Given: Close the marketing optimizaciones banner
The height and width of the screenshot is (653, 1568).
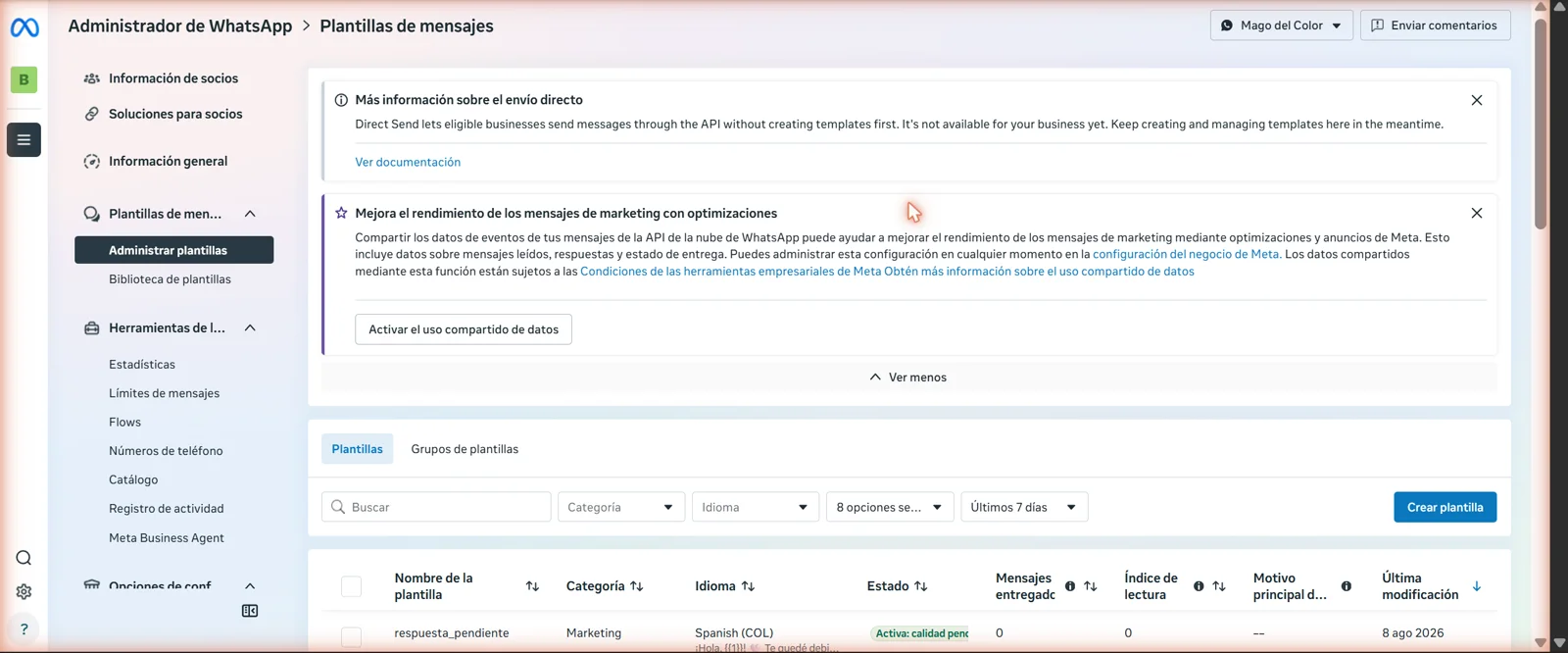Looking at the screenshot, I should pos(1477,213).
